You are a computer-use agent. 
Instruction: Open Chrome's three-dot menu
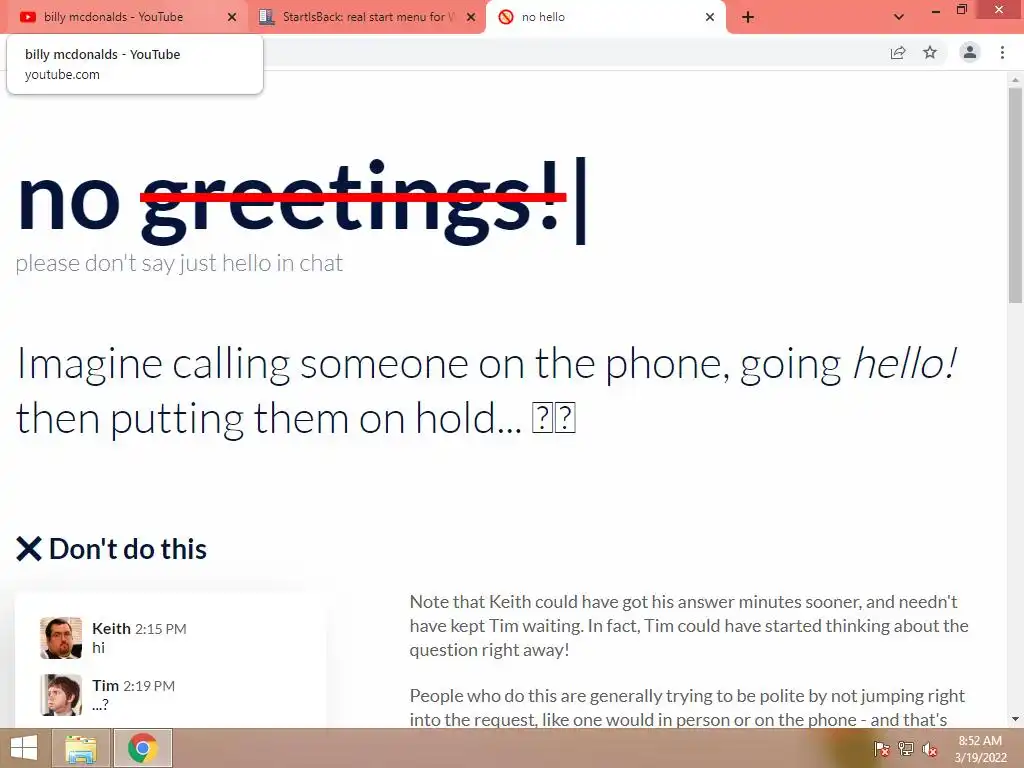1002,52
